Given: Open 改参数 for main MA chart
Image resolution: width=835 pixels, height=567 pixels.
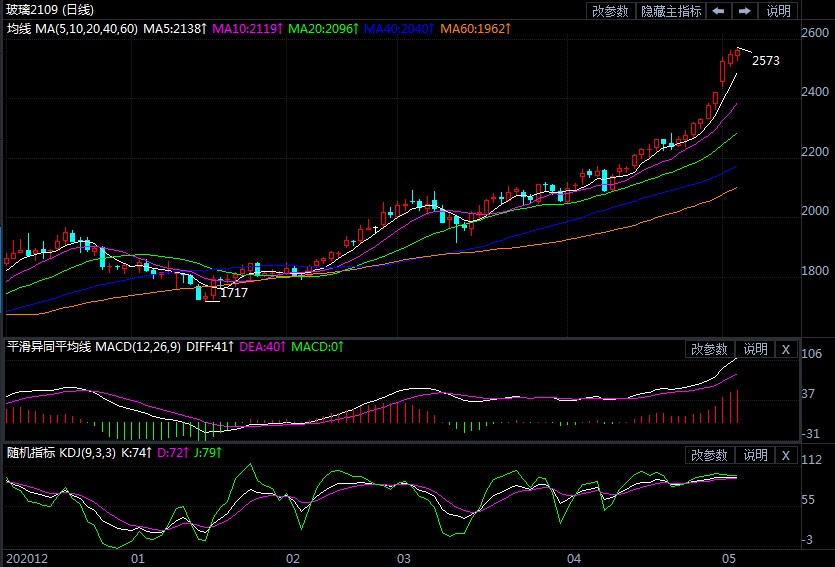Looking at the screenshot, I should pyautogui.click(x=610, y=11).
